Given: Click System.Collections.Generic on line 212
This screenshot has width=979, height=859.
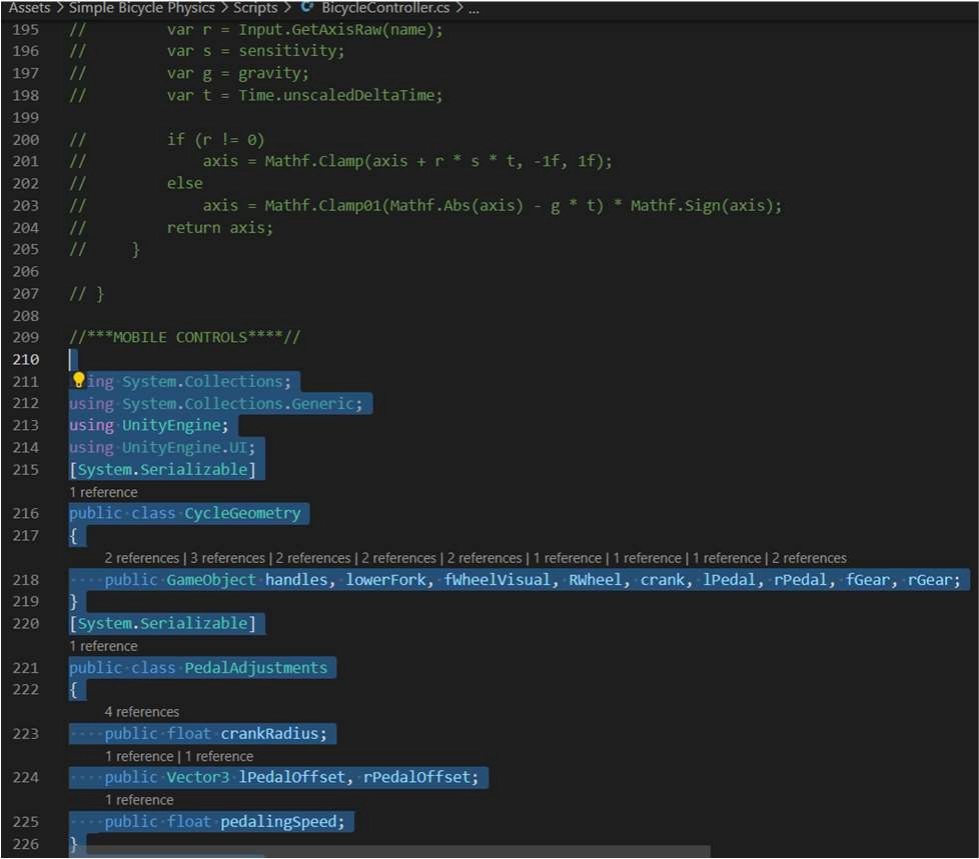Looking at the screenshot, I should point(238,403).
